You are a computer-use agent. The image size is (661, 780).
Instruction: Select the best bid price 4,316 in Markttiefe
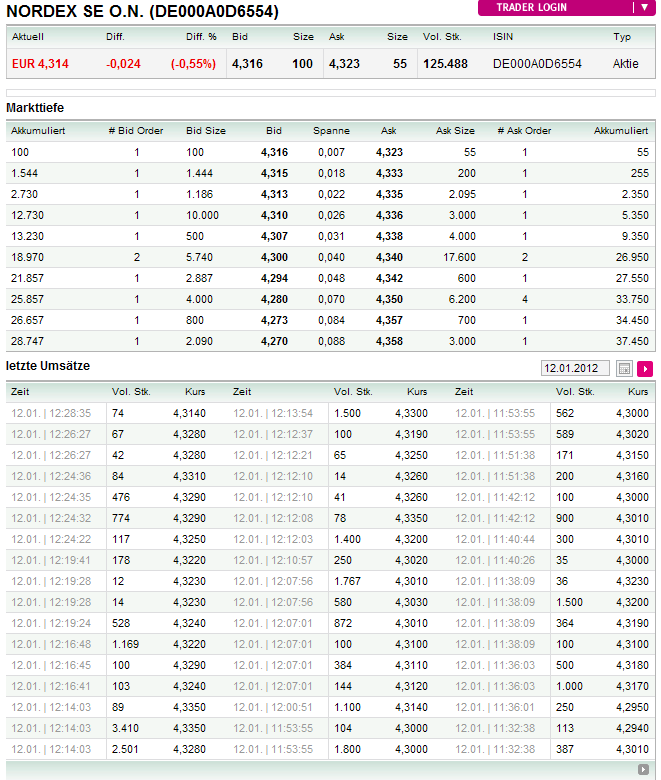[x=274, y=152]
